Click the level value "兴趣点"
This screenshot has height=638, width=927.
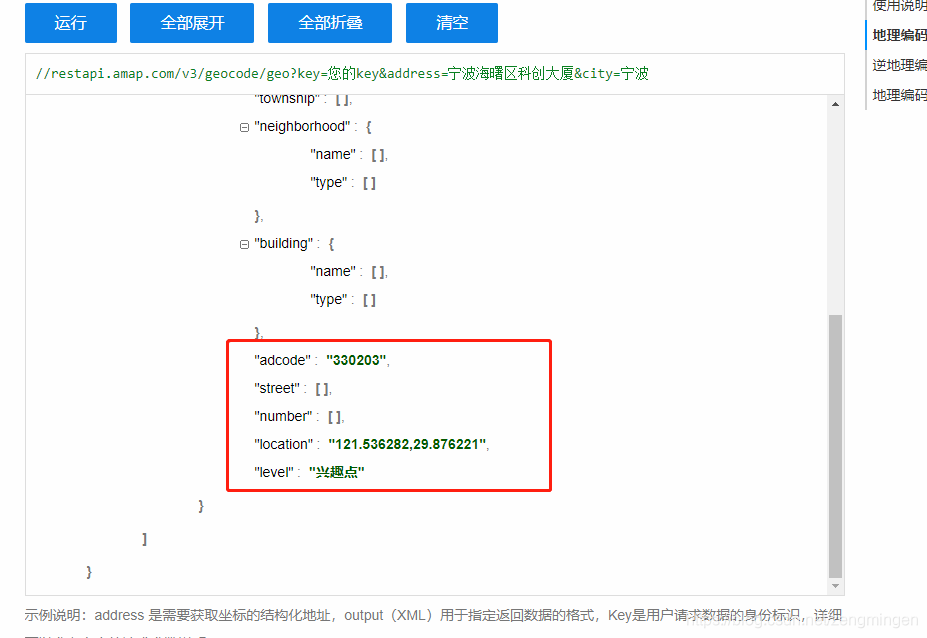[336, 472]
